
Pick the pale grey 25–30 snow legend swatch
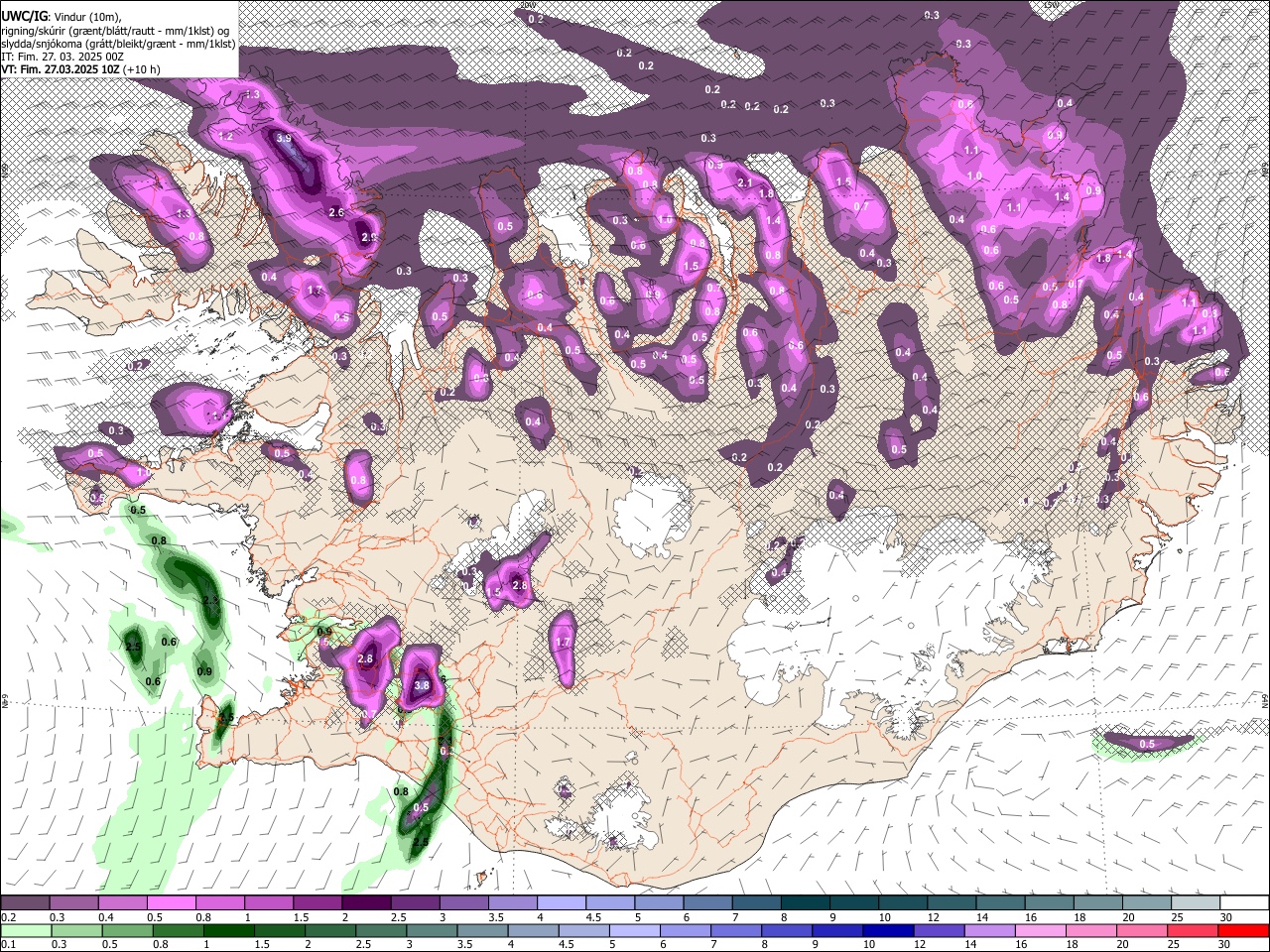[1195, 902]
